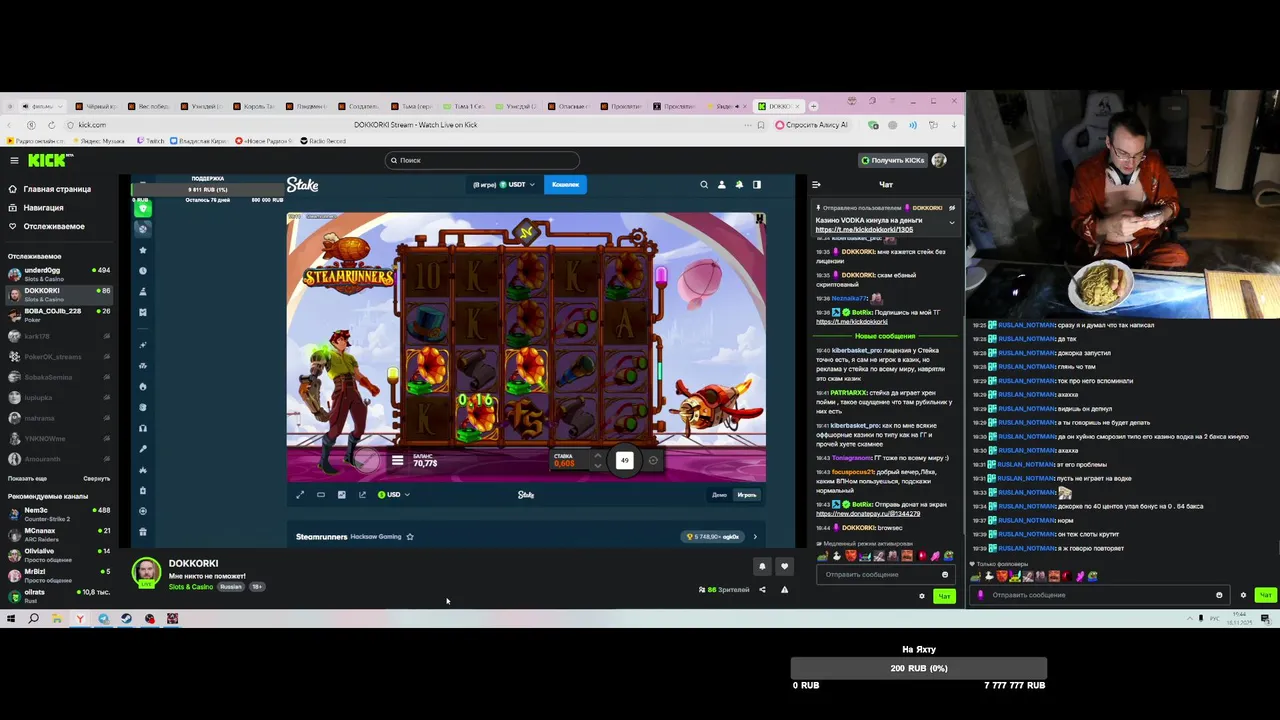Click the Stake sidebar star favourites icon
The height and width of the screenshot is (720, 1280).
coord(143,250)
